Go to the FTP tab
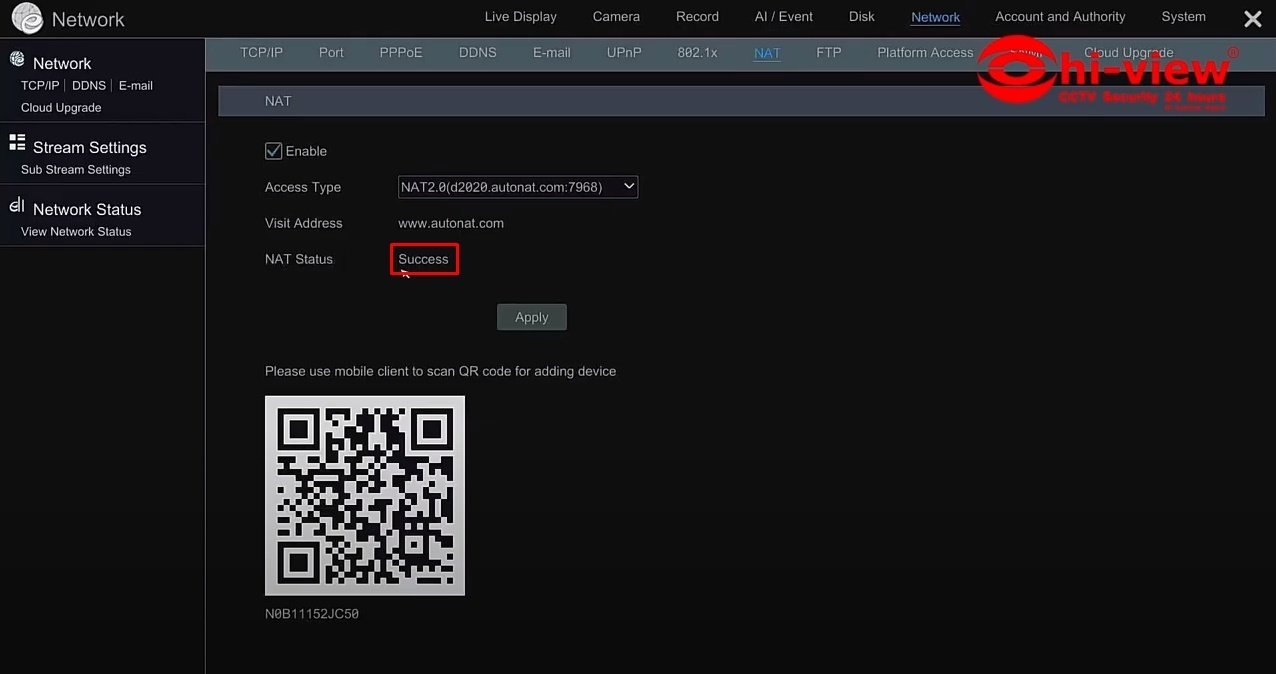Screen dimensions: 1276x674 pyautogui.click(x=828, y=53)
